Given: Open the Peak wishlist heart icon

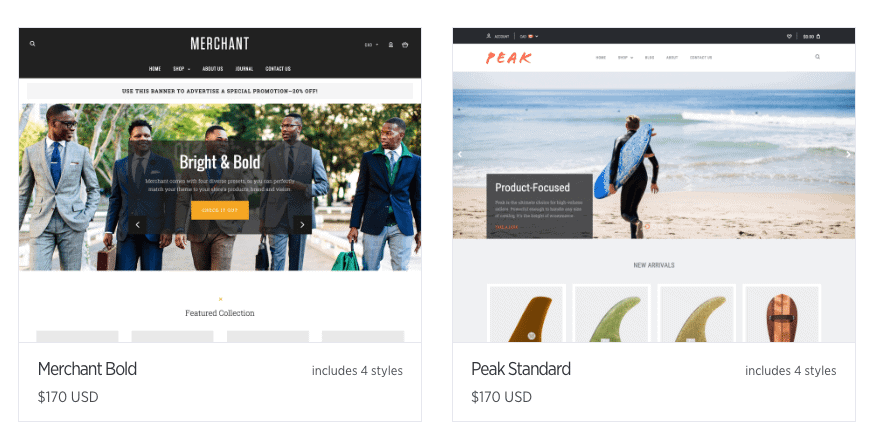Looking at the screenshot, I should pos(789,36).
